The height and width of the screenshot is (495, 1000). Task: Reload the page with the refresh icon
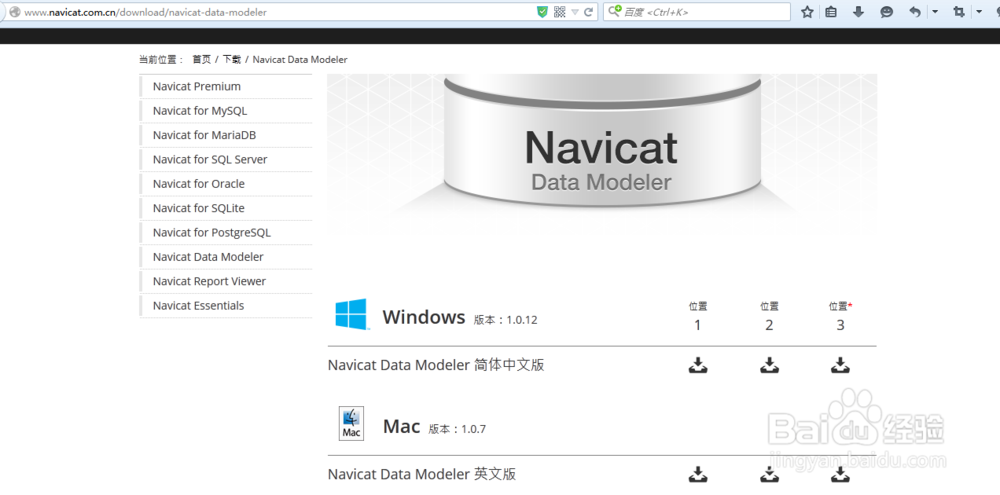588,11
